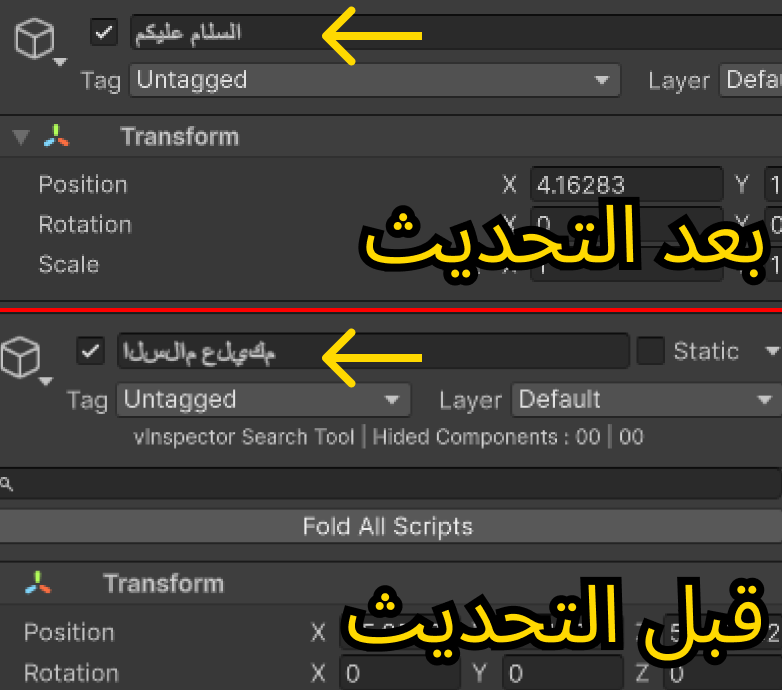Viewport: 782px width, 690px height.
Task: Click the vInspector Search Tool label
Action: 244,437
